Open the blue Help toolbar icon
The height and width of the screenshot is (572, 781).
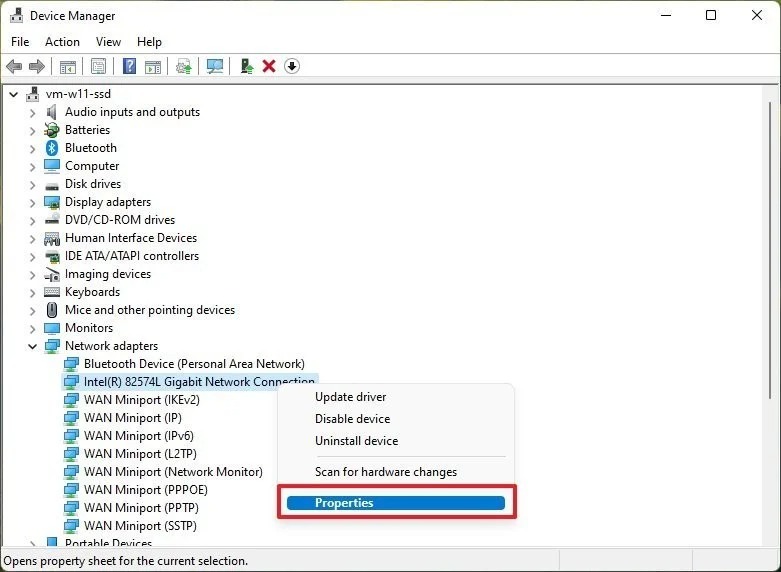tap(130, 66)
